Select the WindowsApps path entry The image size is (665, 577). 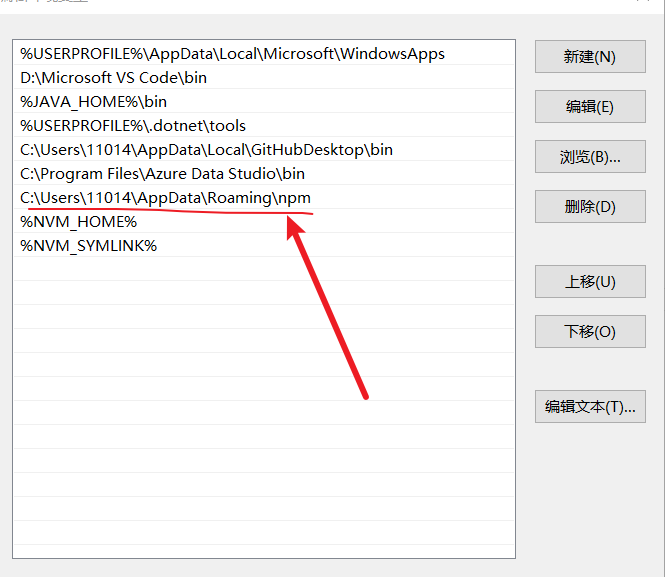pyautogui.click(x=232, y=54)
